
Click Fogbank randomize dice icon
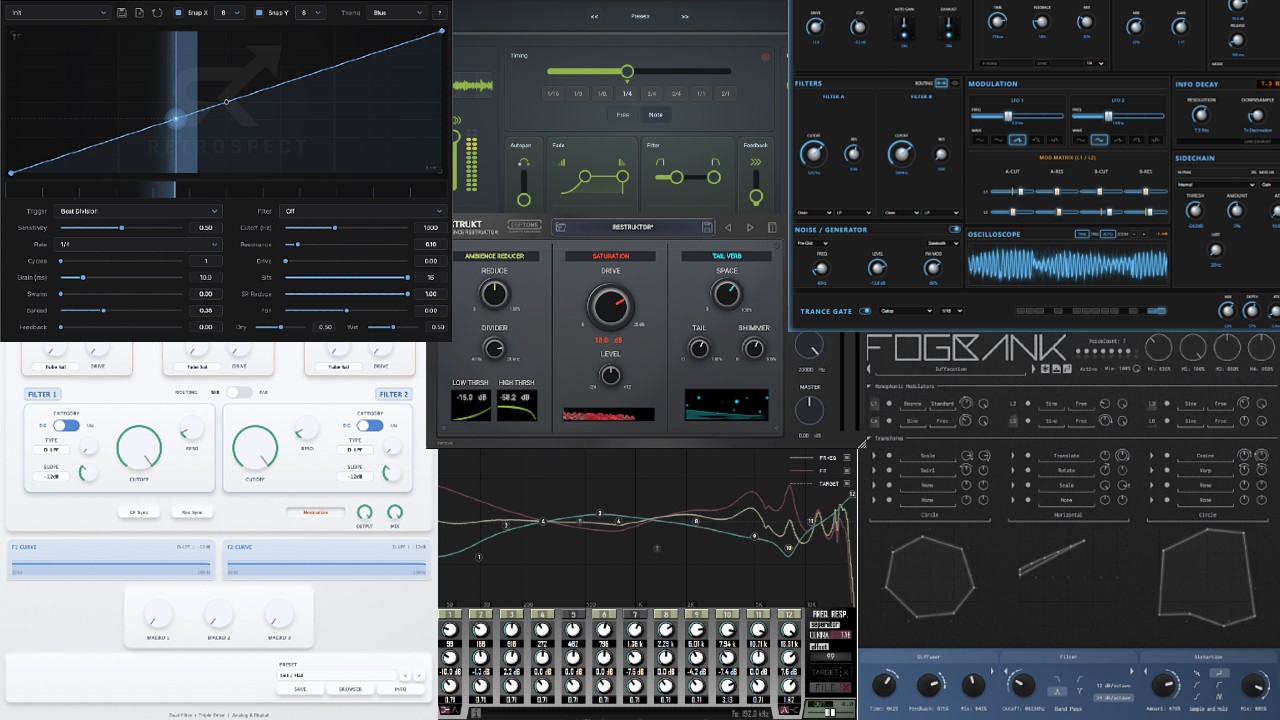point(1045,369)
